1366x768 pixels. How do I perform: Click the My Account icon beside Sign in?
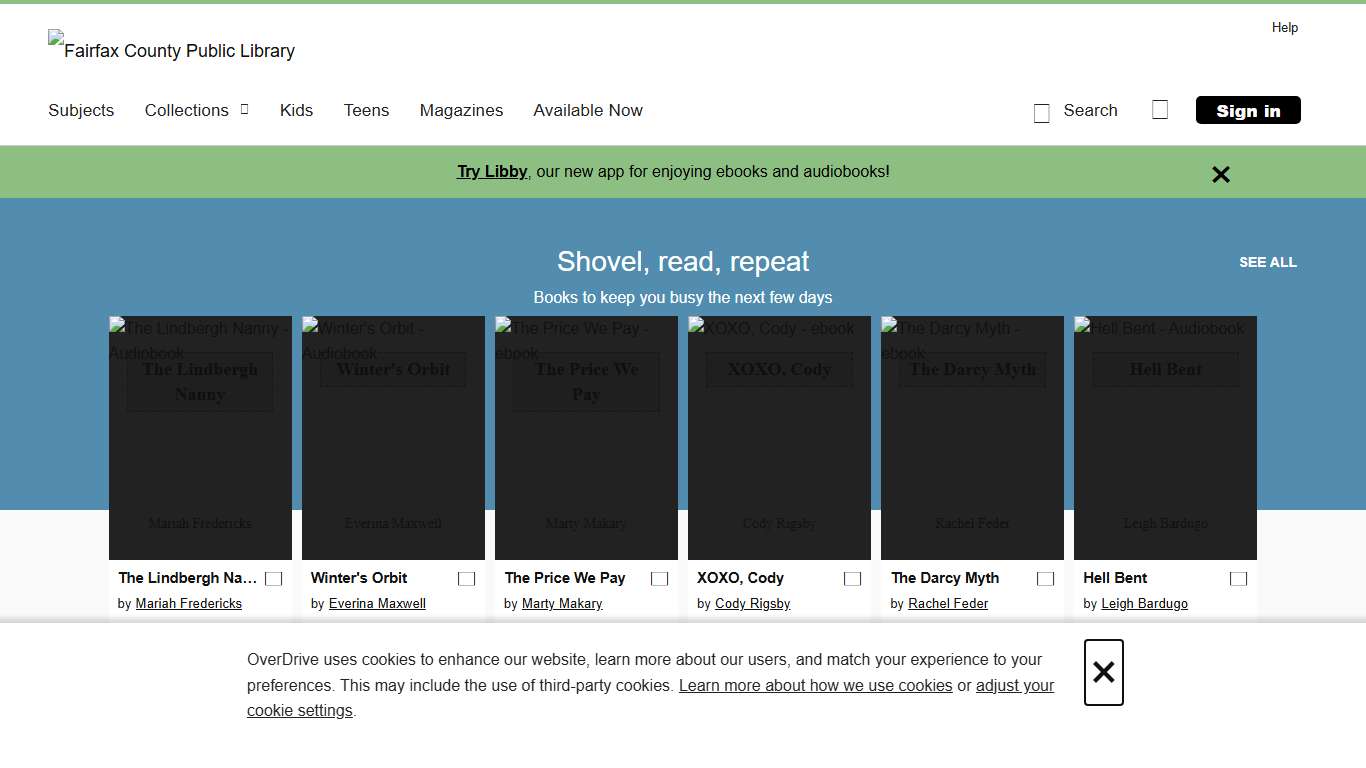point(1160,110)
